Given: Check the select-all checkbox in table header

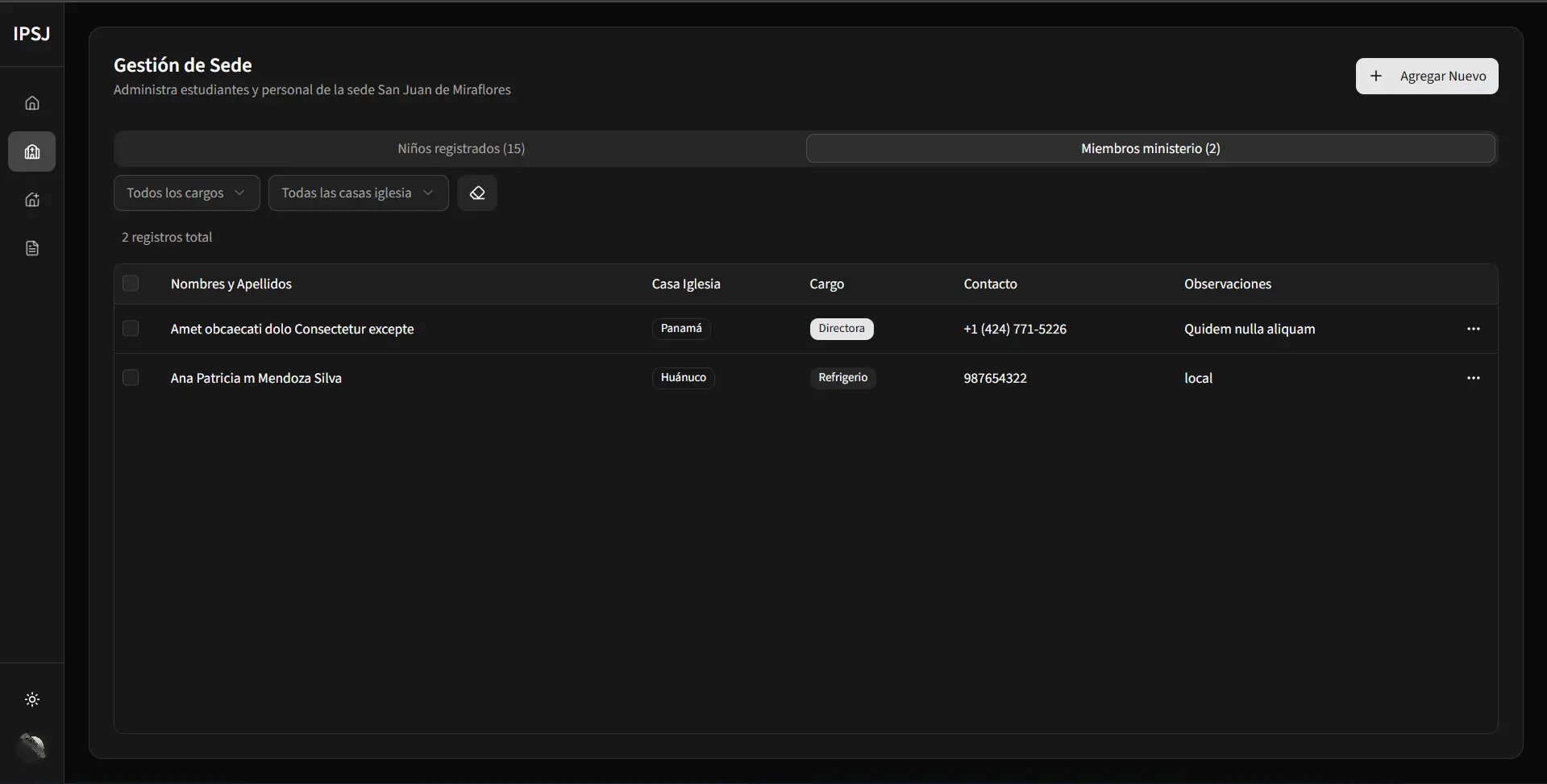Looking at the screenshot, I should click(x=131, y=284).
